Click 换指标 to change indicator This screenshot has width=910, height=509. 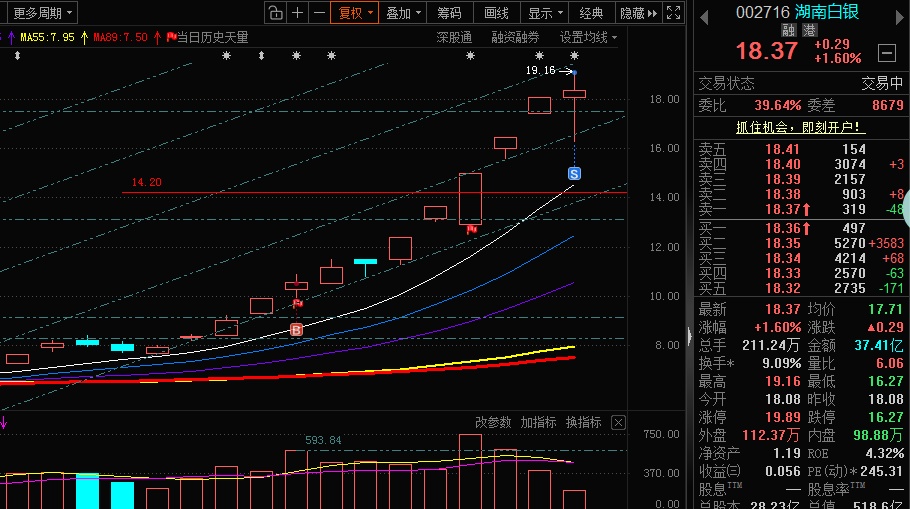pyautogui.click(x=583, y=423)
